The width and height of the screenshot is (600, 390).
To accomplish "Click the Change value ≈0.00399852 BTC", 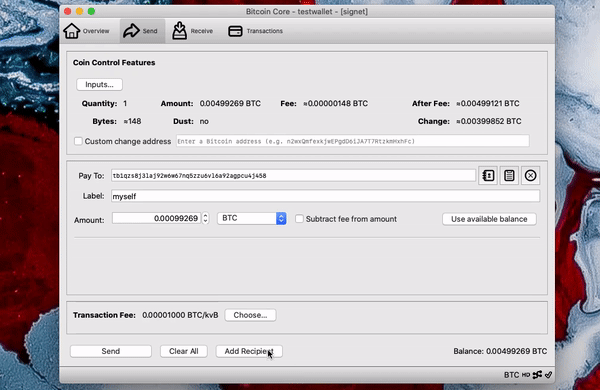I will point(489,121).
